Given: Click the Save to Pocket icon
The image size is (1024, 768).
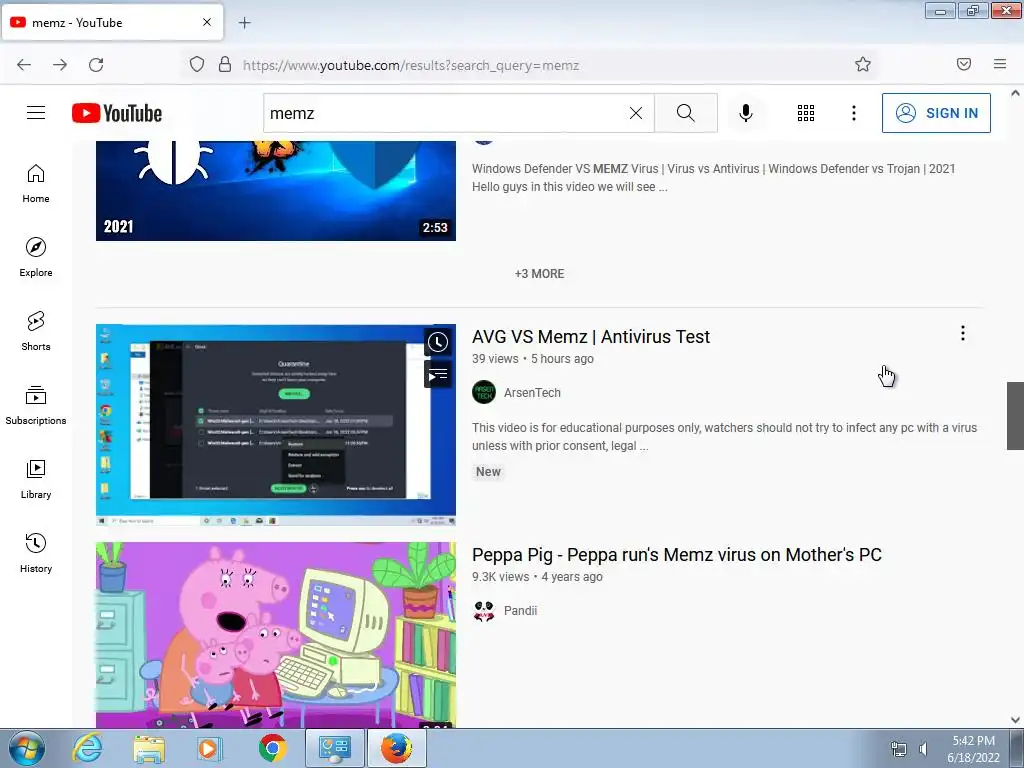Looking at the screenshot, I should tap(964, 64).
